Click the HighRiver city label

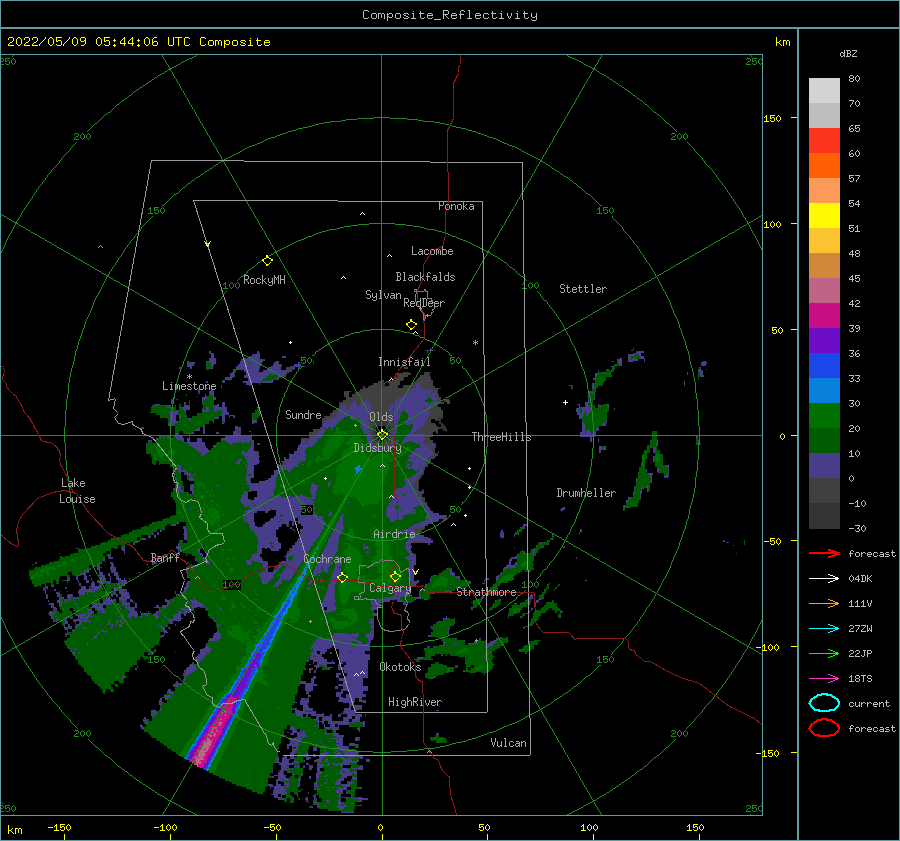pyautogui.click(x=415, y=702)
